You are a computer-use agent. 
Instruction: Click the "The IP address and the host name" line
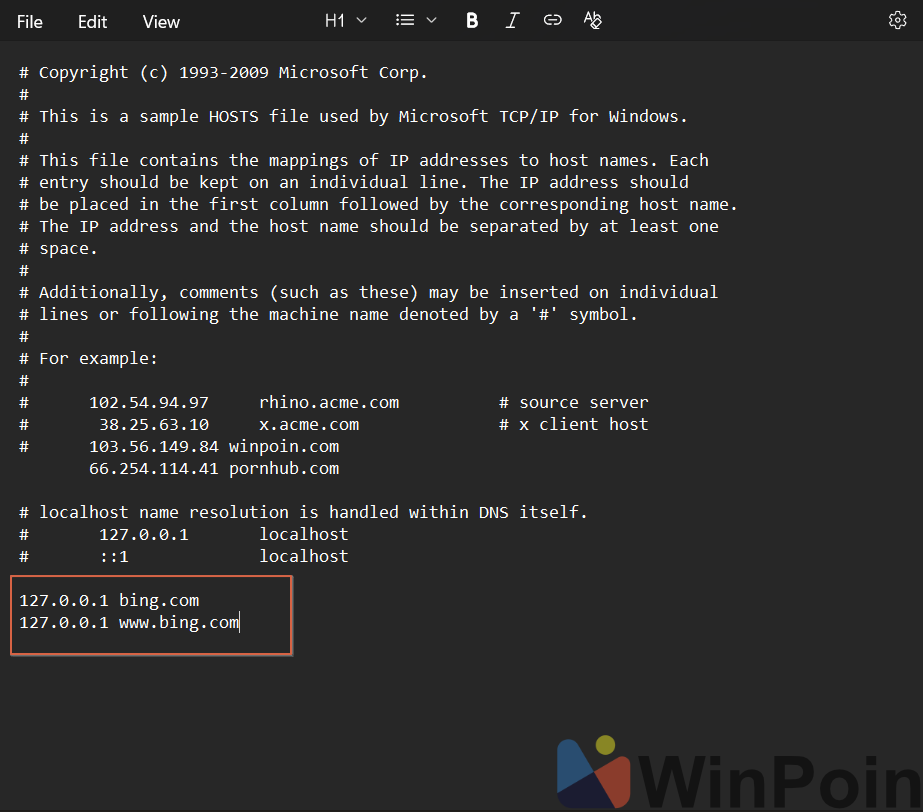368,227
